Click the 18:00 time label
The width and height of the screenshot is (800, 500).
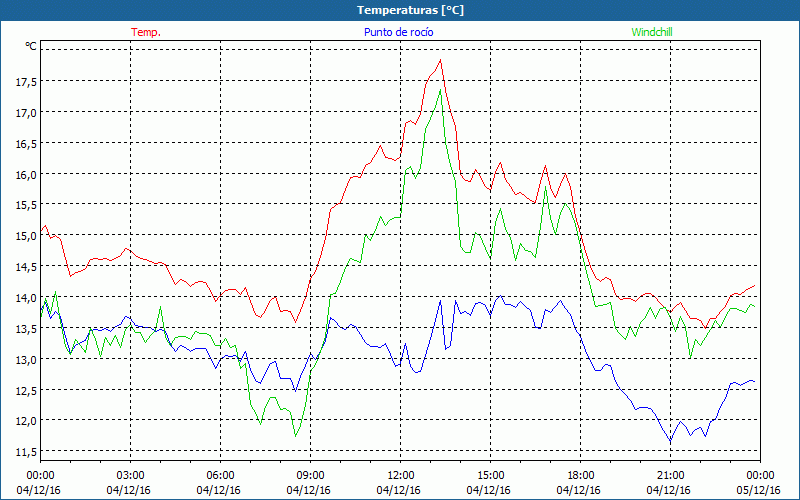tap(580, 476)
